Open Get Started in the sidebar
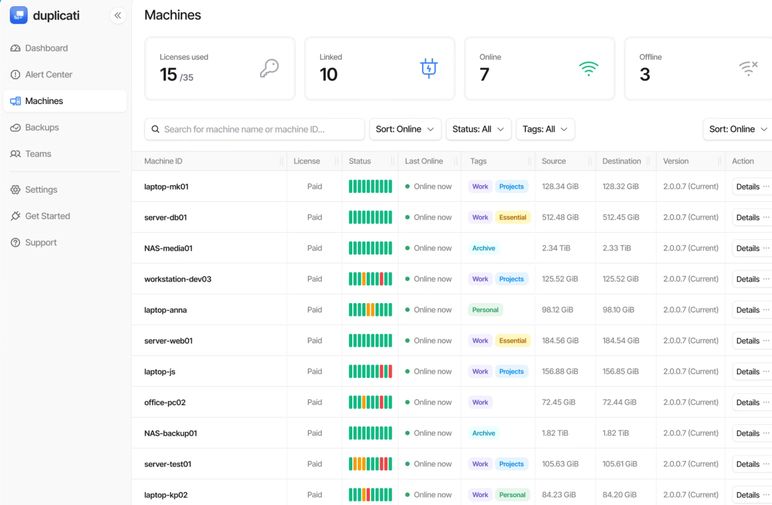This screenshot has height=505, width=772. (65, 216)
